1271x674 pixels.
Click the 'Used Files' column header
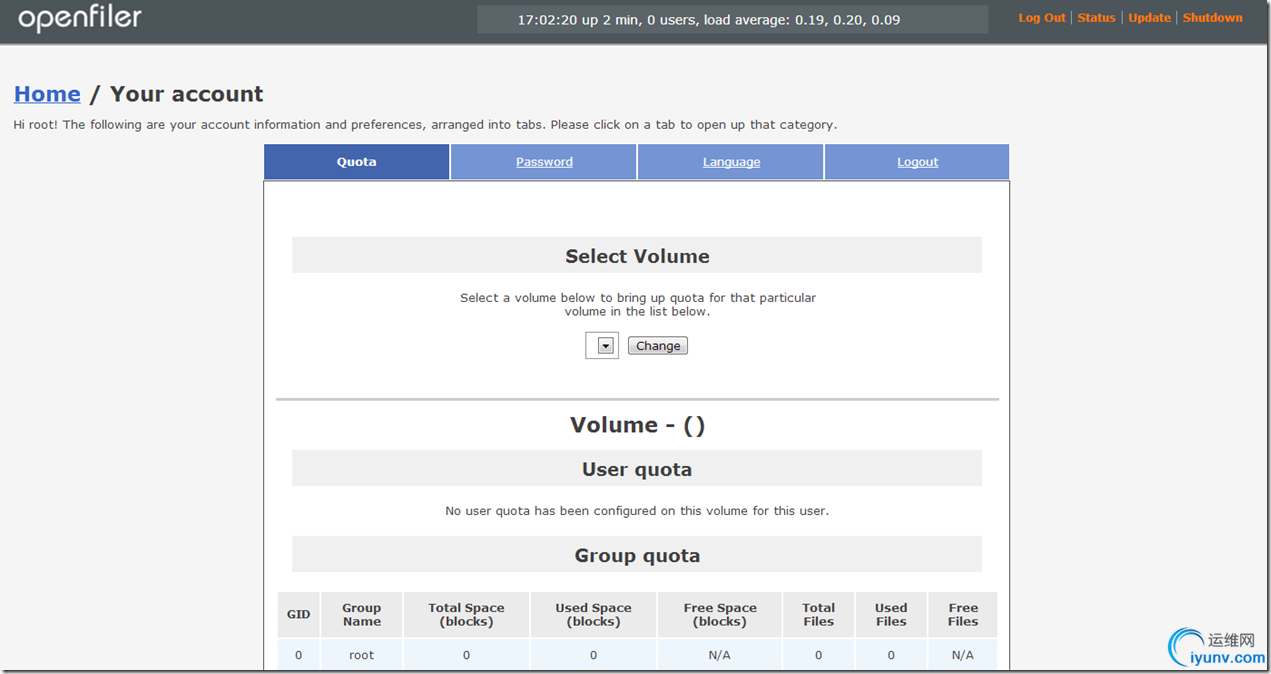[x=891, y=615]
